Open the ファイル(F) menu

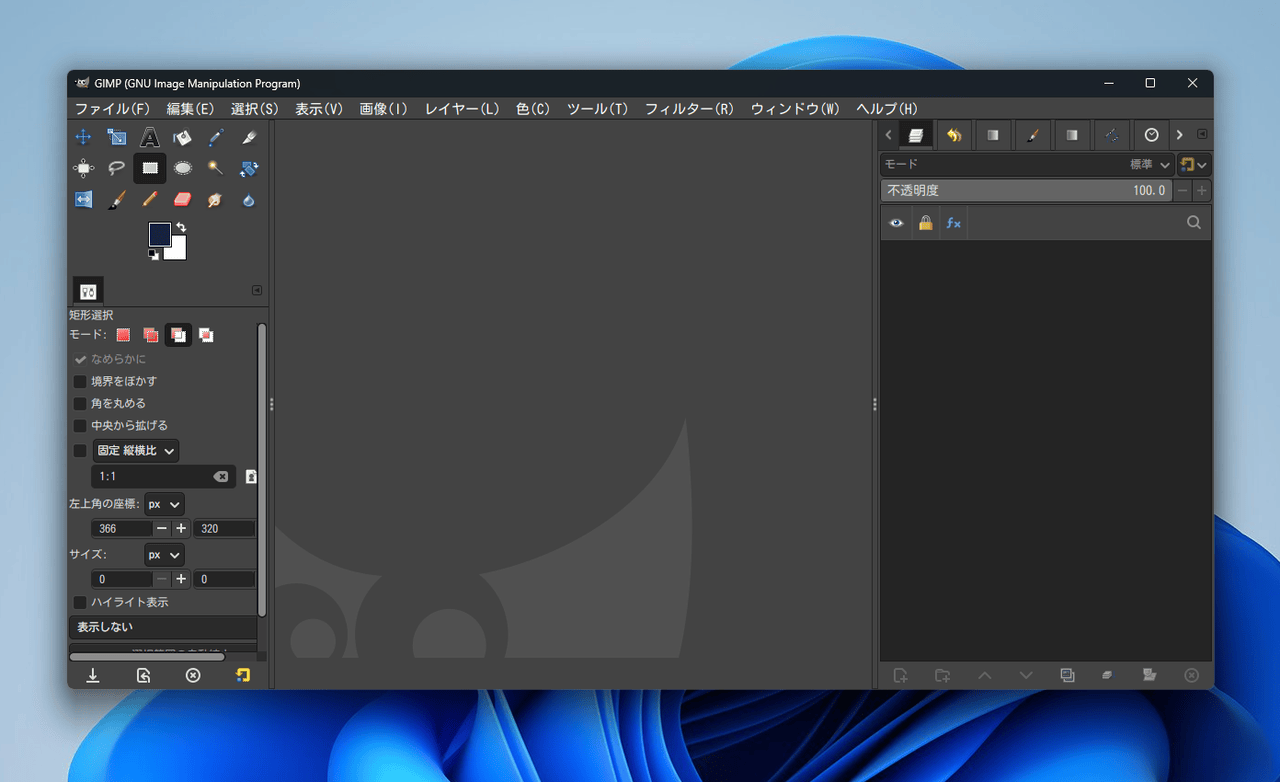112,109
